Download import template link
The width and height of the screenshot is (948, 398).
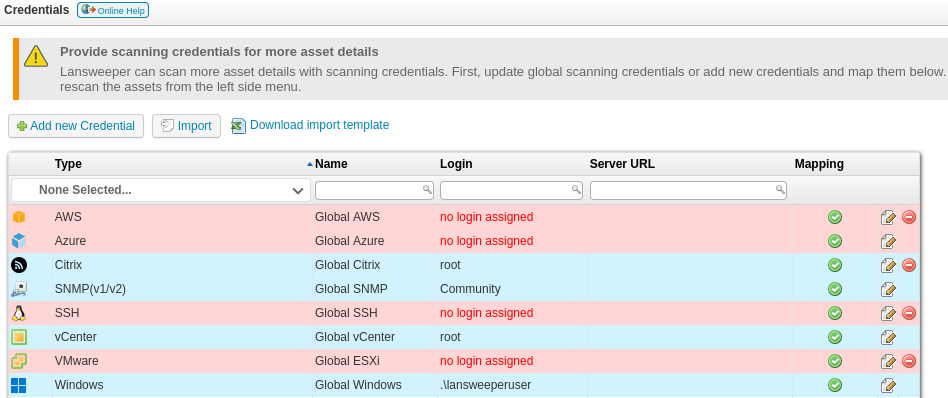pyautogui.click(x=311, y=125)
